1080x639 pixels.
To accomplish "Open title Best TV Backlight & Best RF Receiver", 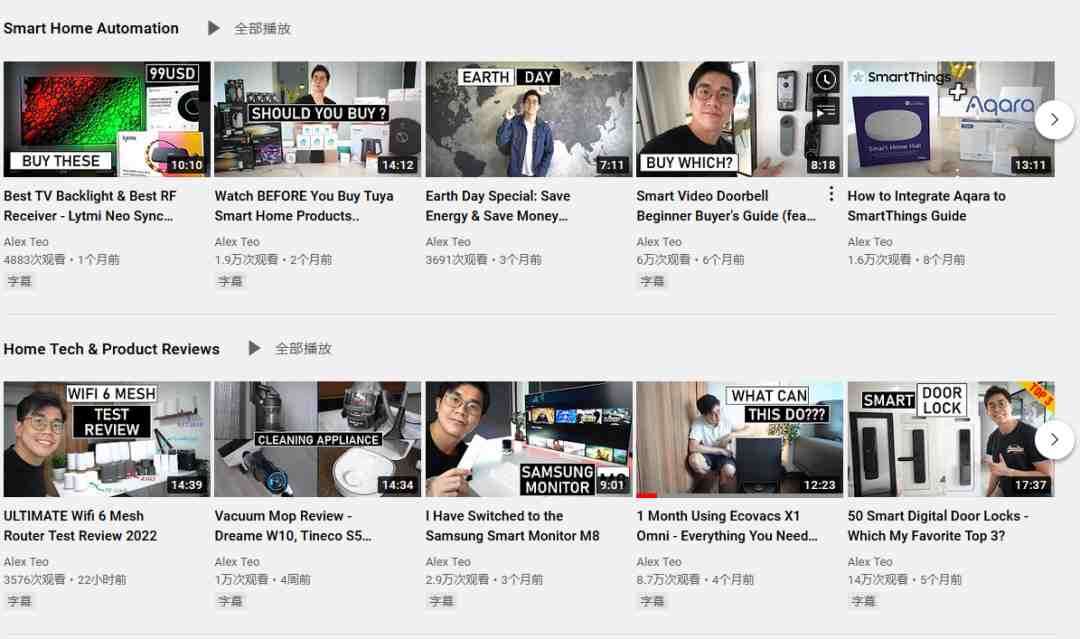I will click(90, 206).
